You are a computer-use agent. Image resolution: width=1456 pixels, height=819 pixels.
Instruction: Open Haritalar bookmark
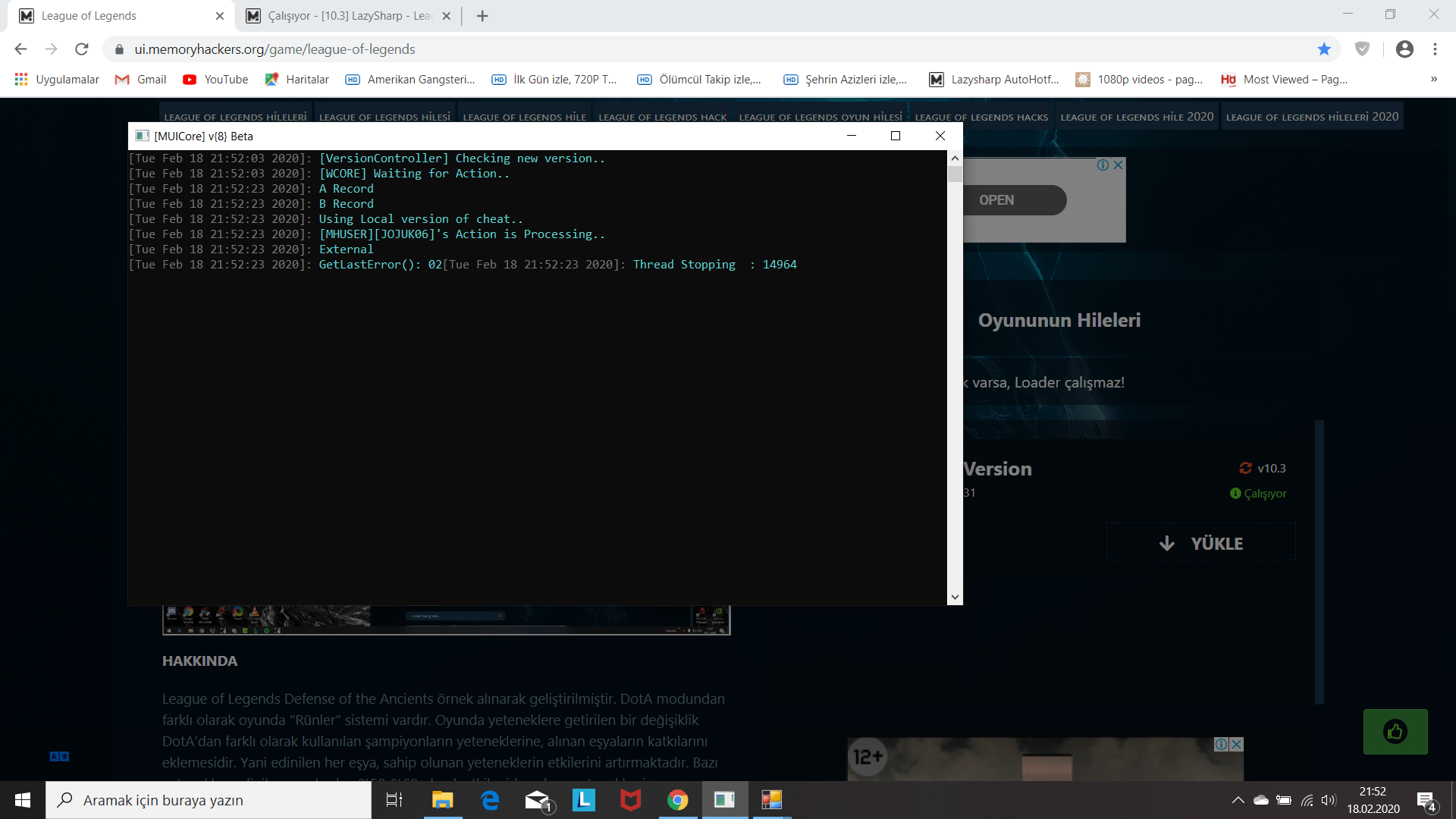(297, 80)
